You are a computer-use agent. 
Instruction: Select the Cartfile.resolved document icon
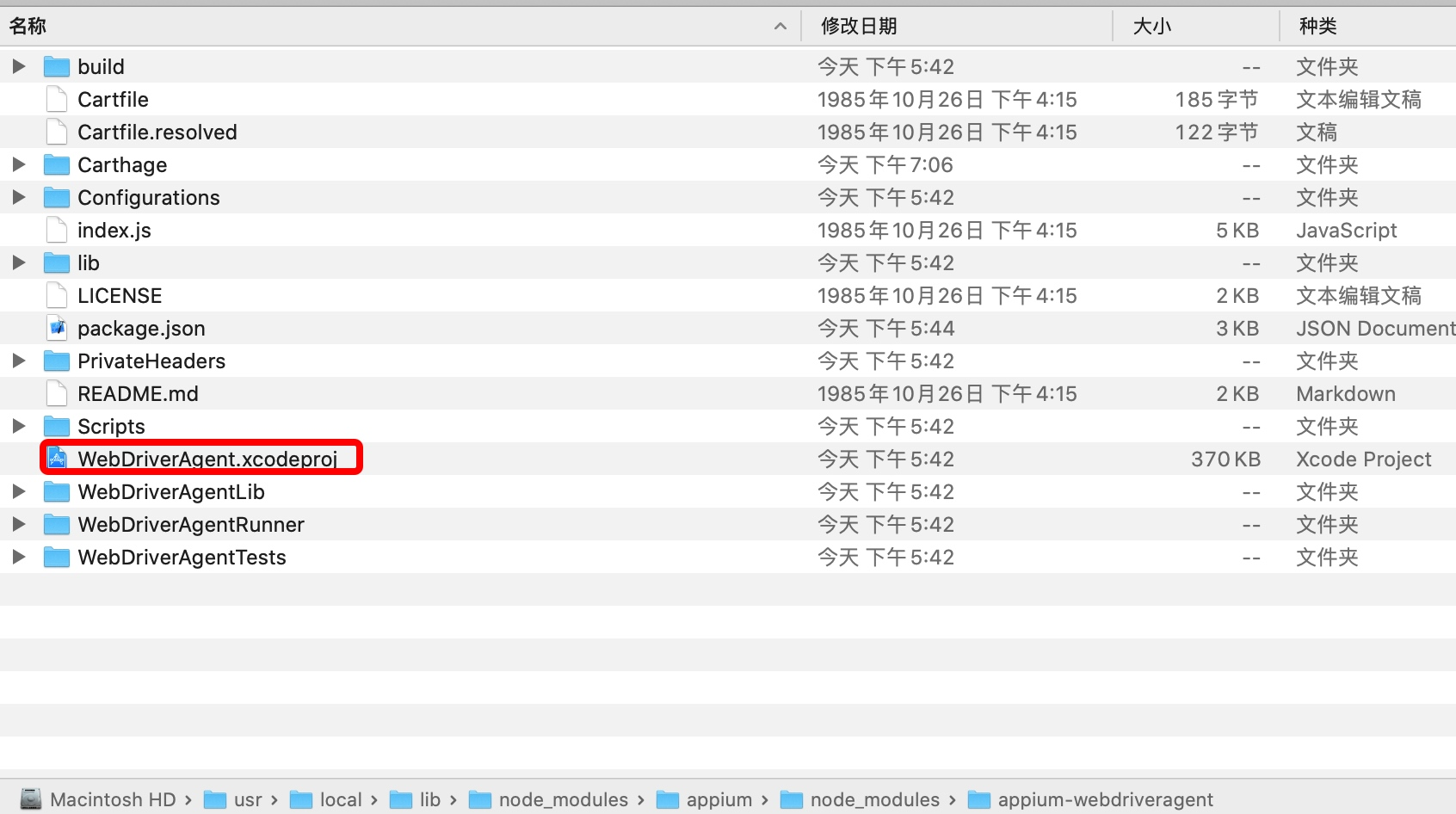[57, 132]
